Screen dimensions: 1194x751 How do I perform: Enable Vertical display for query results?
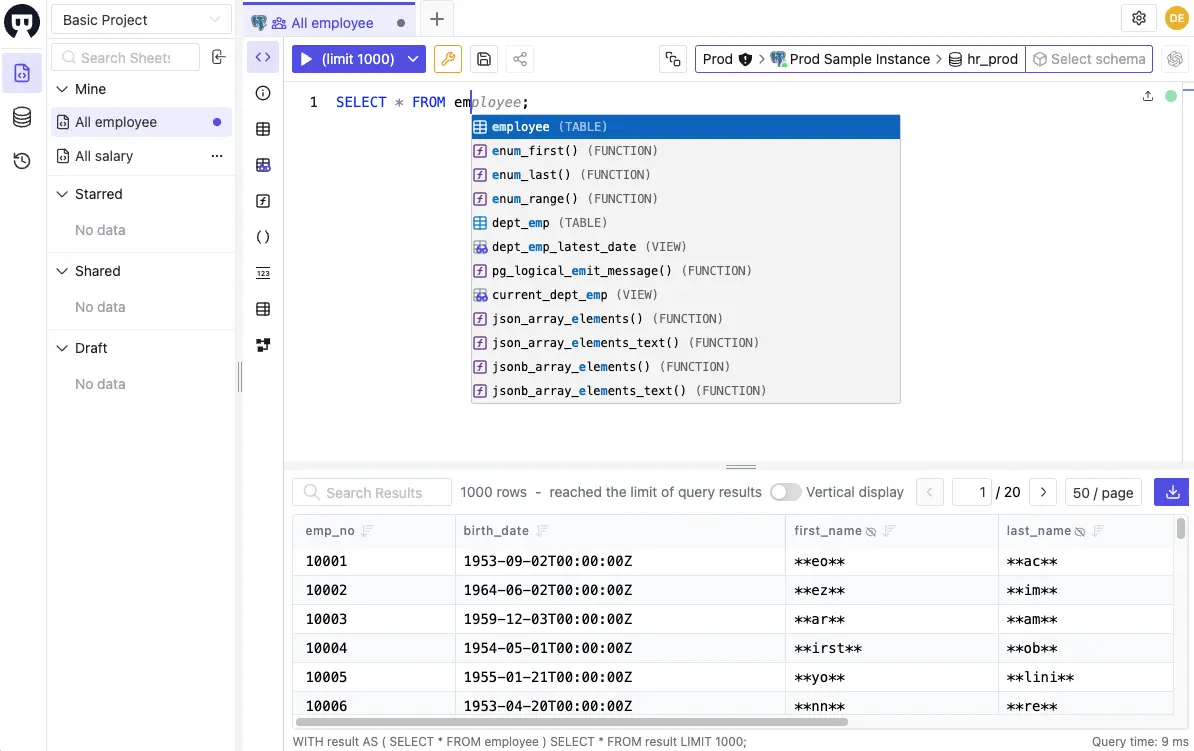[786, 492]
